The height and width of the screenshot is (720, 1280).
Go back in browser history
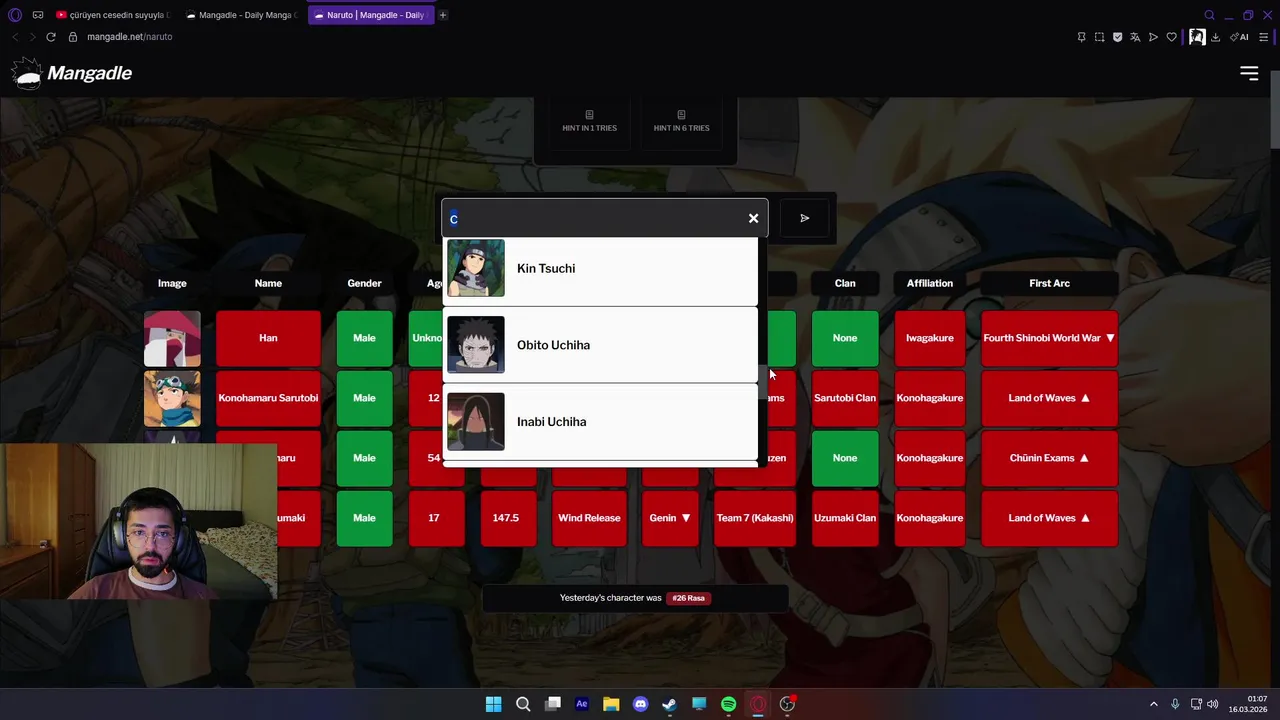tap(15, 37)
